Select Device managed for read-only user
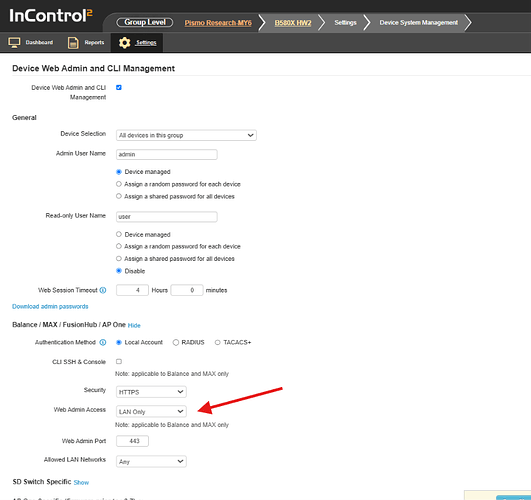 coord(119,234)
